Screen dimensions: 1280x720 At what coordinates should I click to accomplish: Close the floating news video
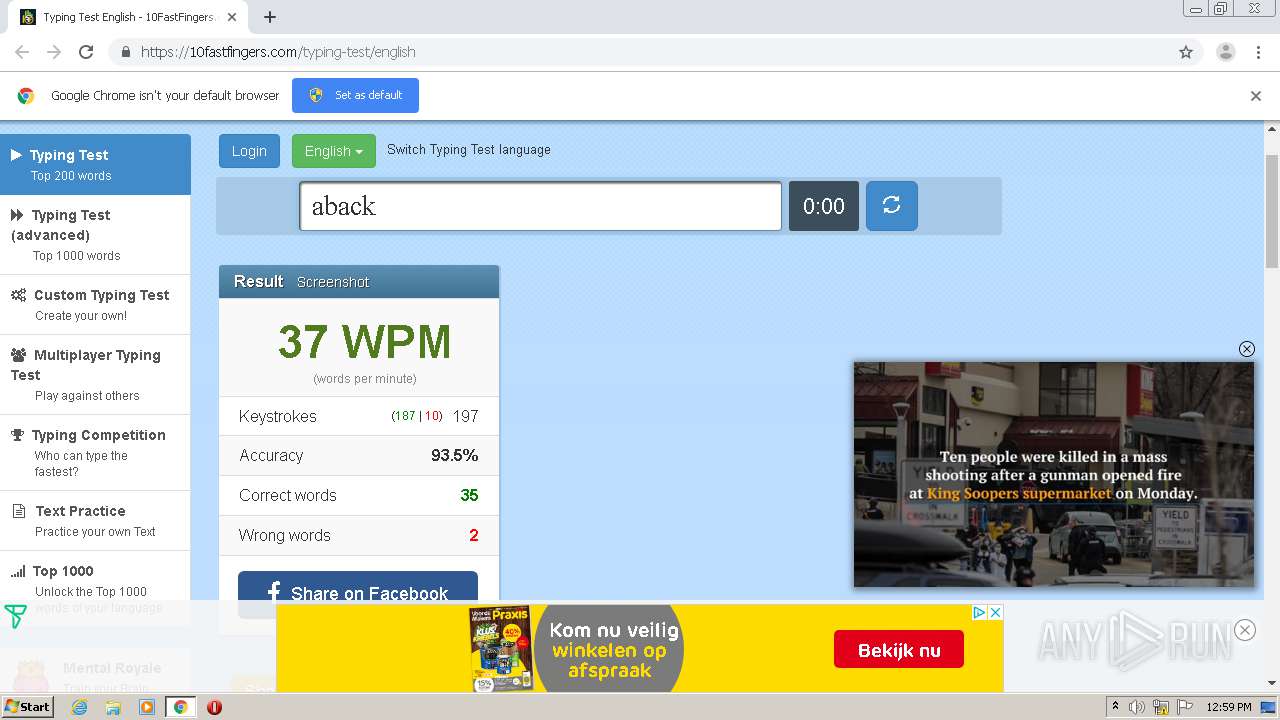[x=1246, y=349]
